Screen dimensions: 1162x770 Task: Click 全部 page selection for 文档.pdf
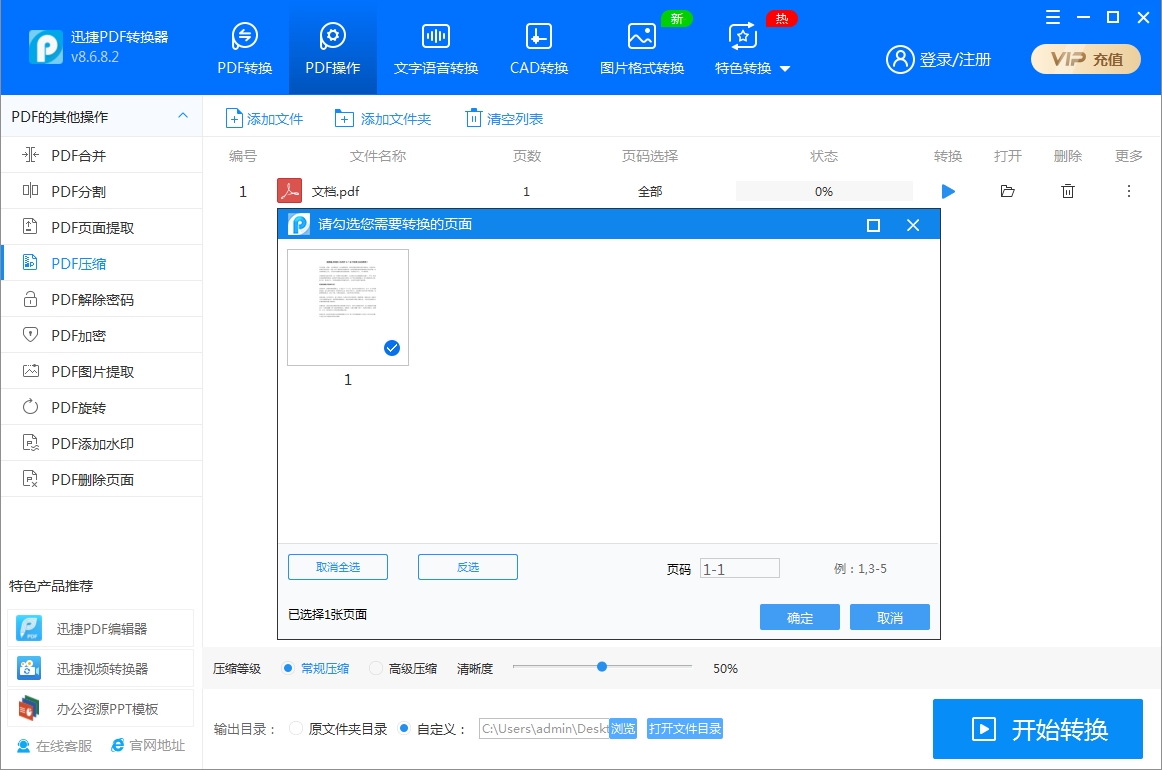click(x=650, y=191)
